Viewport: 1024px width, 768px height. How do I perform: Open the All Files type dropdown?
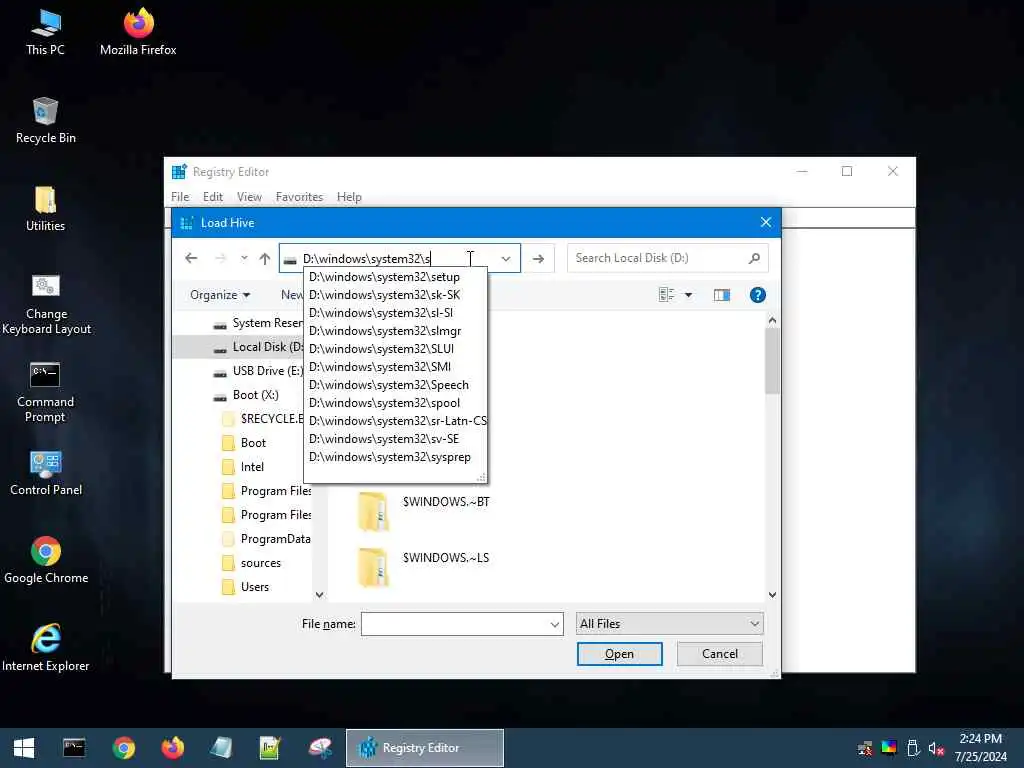pyautogui.click(x=669, y=624)
